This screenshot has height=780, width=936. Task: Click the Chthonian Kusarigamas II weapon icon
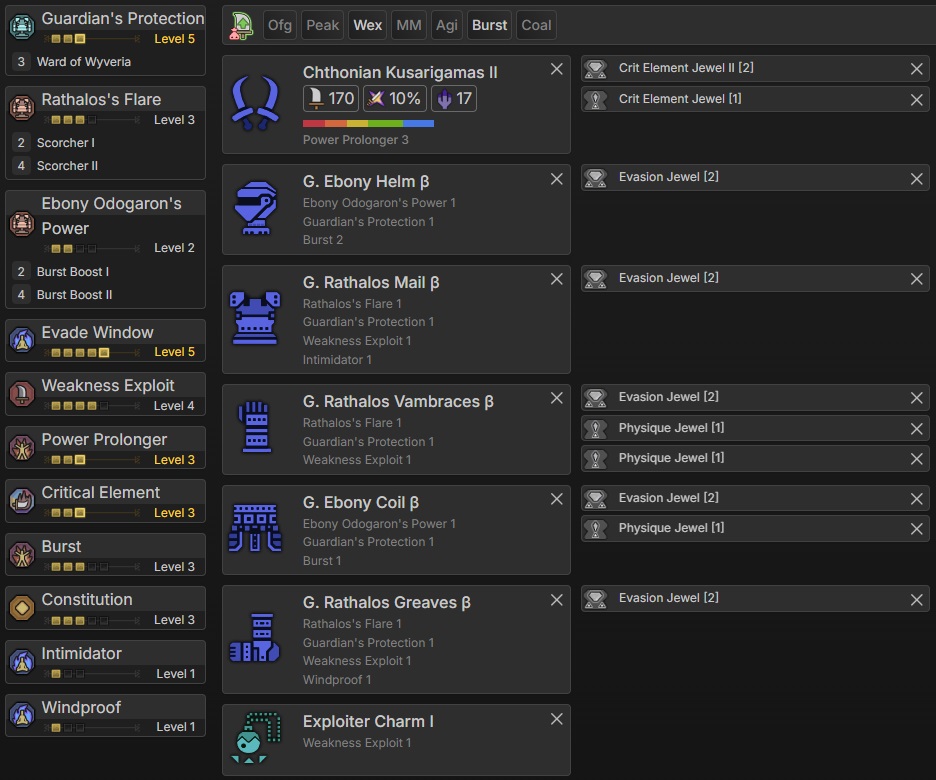click(255, 104)
